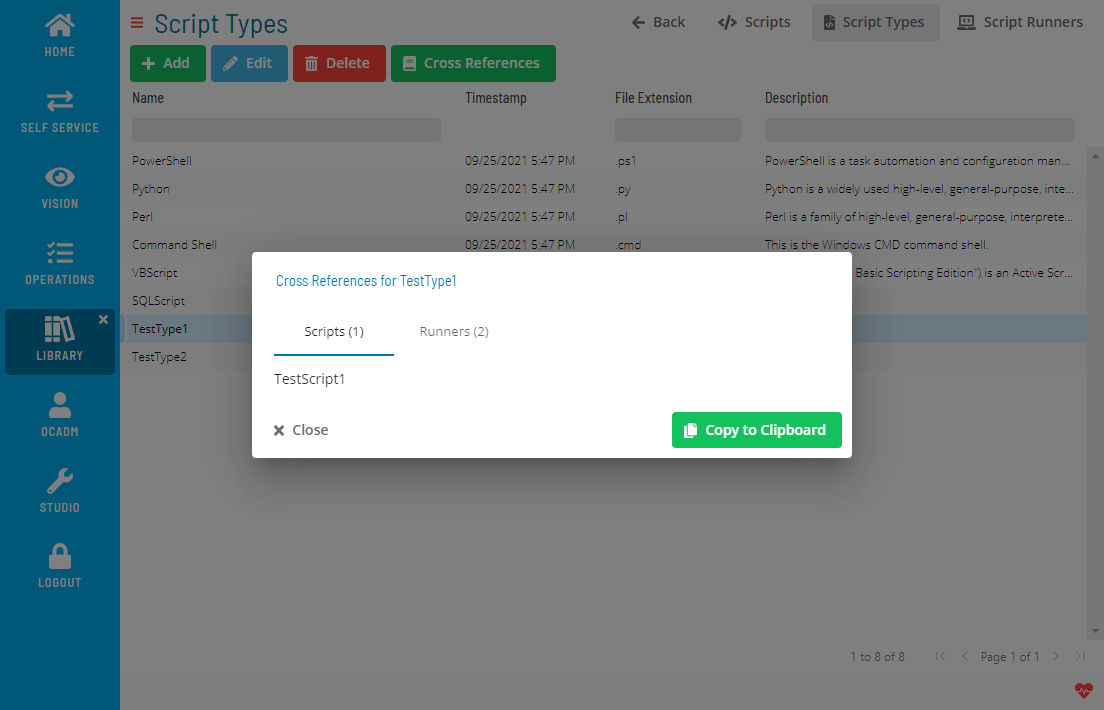Screen dimensions: 1104x710
Task: Select the Self Service sidebar icon
Action: [59, 110]
